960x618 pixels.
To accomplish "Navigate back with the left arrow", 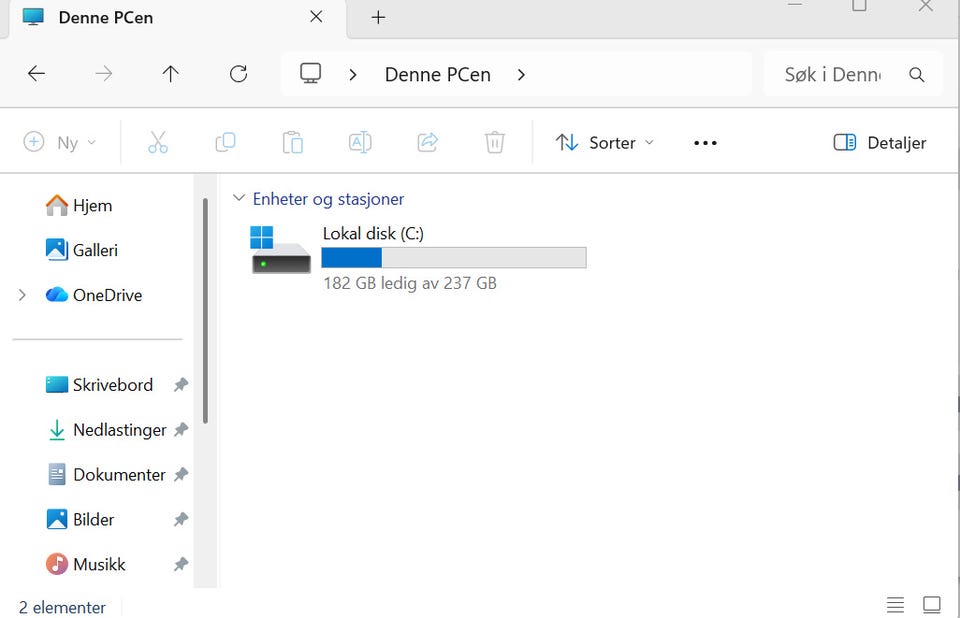I will click(x=37, y=74).
